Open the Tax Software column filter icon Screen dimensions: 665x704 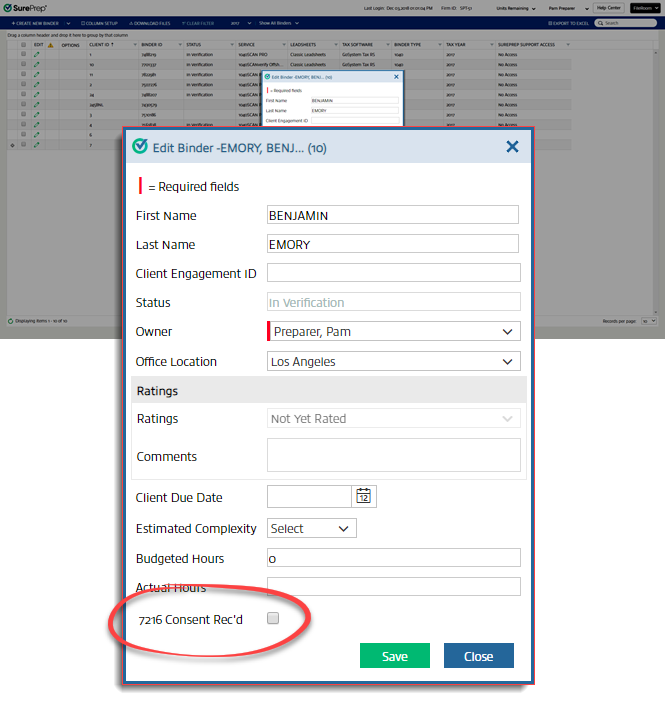(x=388, y=45)
